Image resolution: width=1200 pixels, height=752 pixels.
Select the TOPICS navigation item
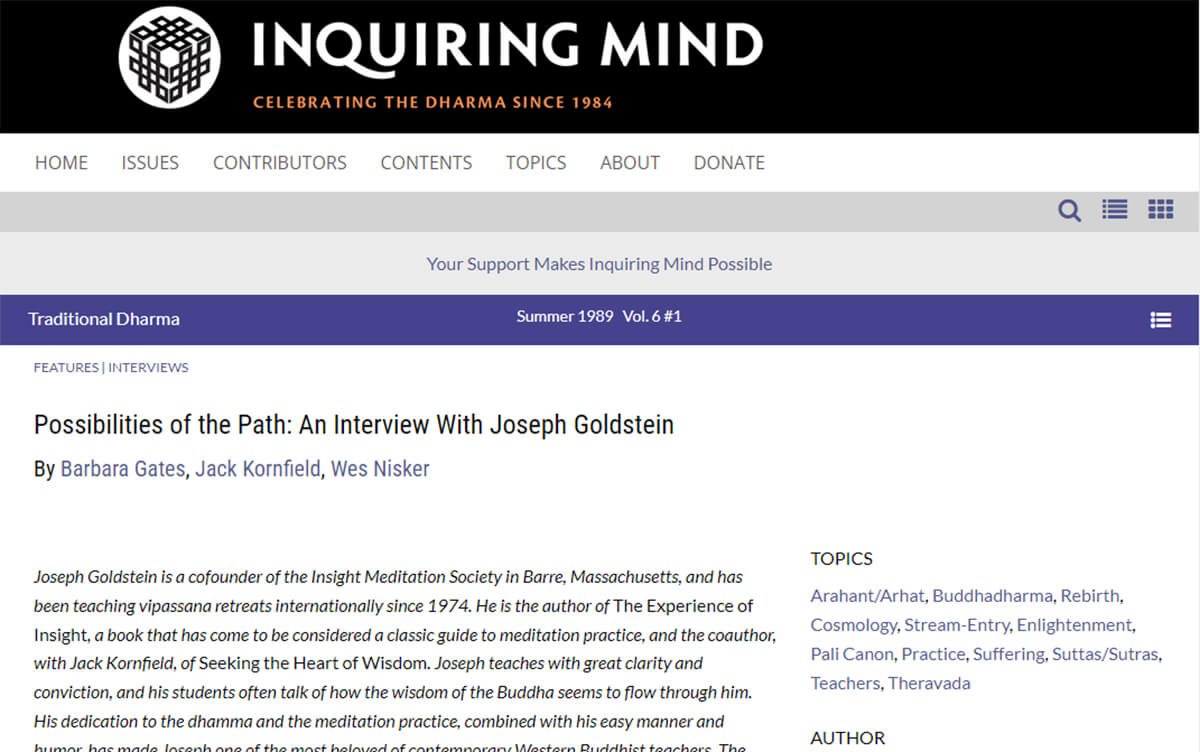coord(535,163)
